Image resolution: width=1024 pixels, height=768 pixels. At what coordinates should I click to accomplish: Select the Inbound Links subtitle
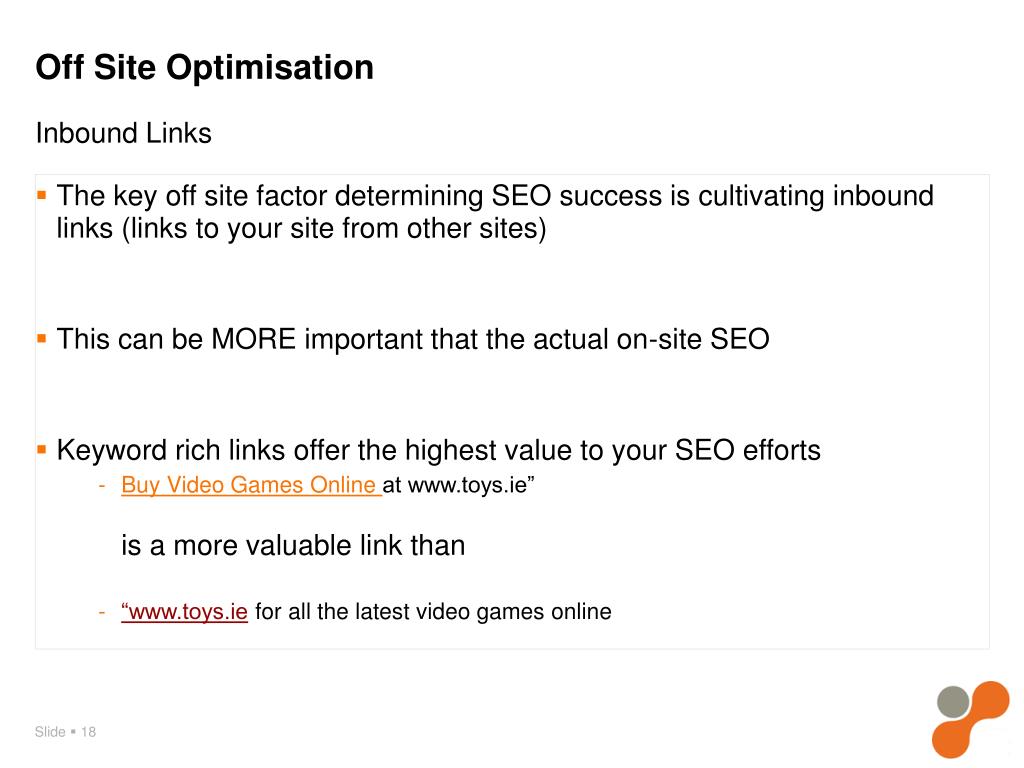click(x=123, y=133)
